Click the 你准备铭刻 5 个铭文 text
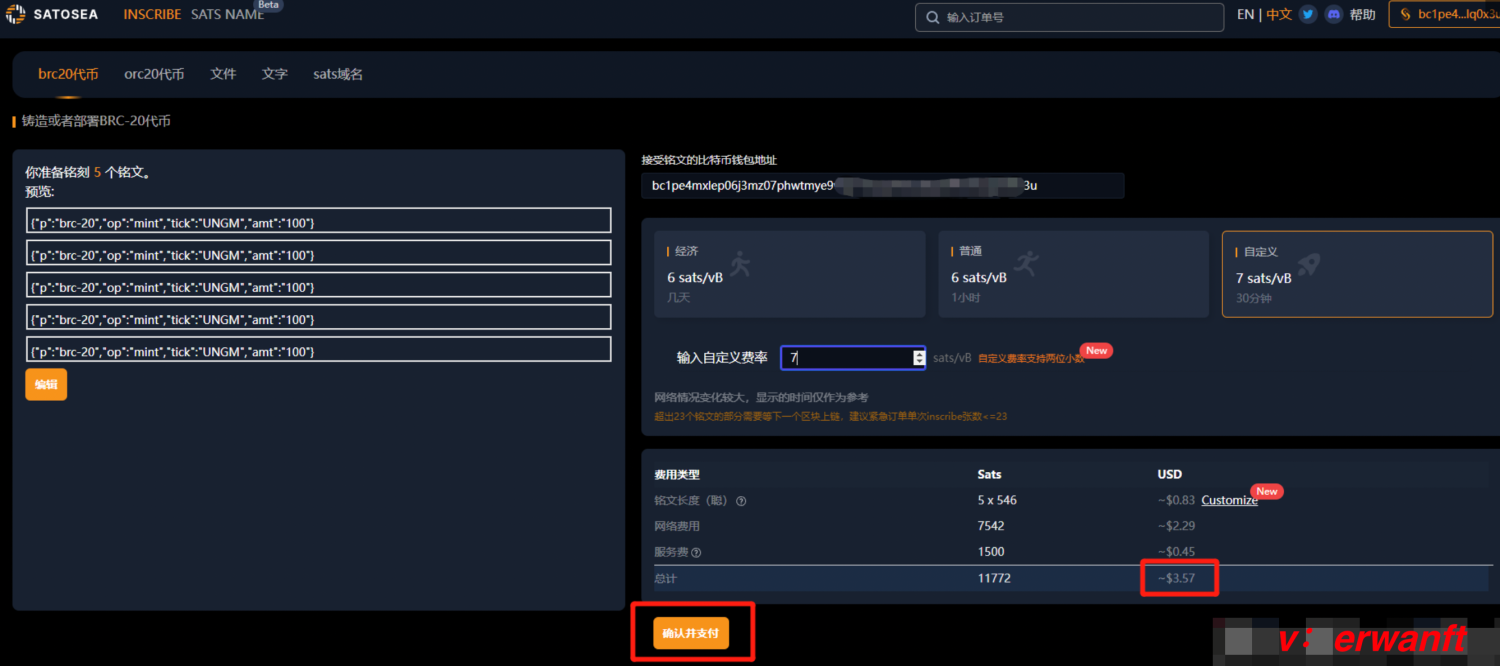This screenshot has height=666, width=1500. pos(88,172)
